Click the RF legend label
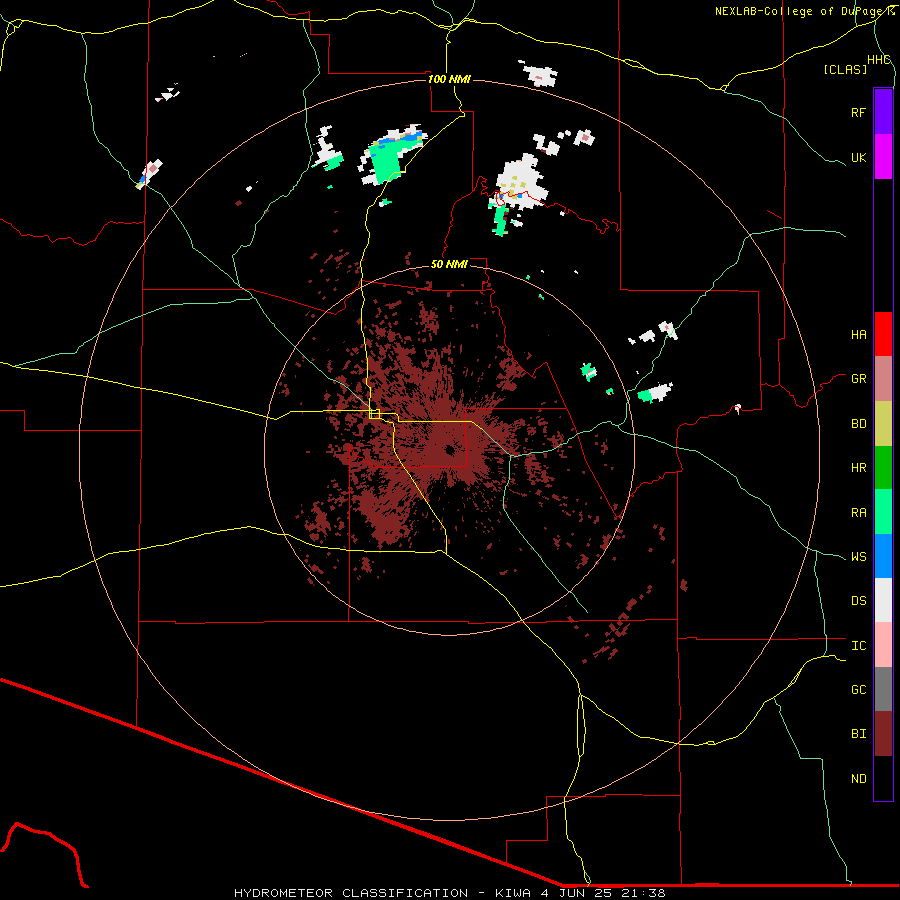Image resolution: width=900 pixels, height=900 pixels. coord(858,112)
